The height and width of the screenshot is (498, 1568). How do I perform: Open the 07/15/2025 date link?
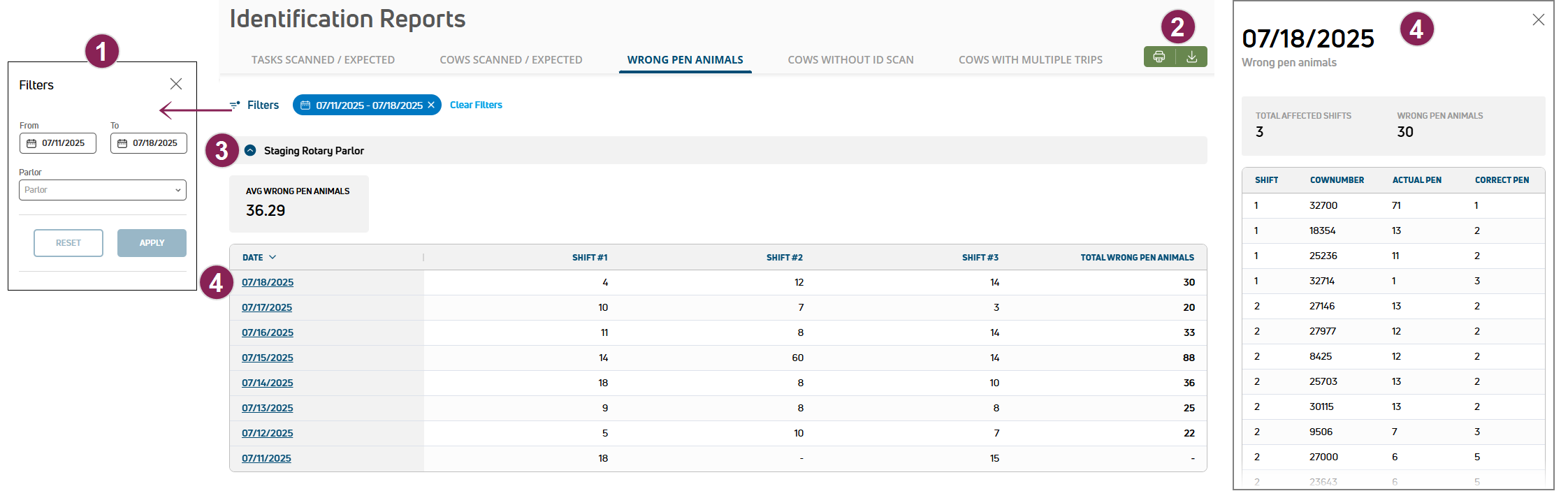coord(268,358)
